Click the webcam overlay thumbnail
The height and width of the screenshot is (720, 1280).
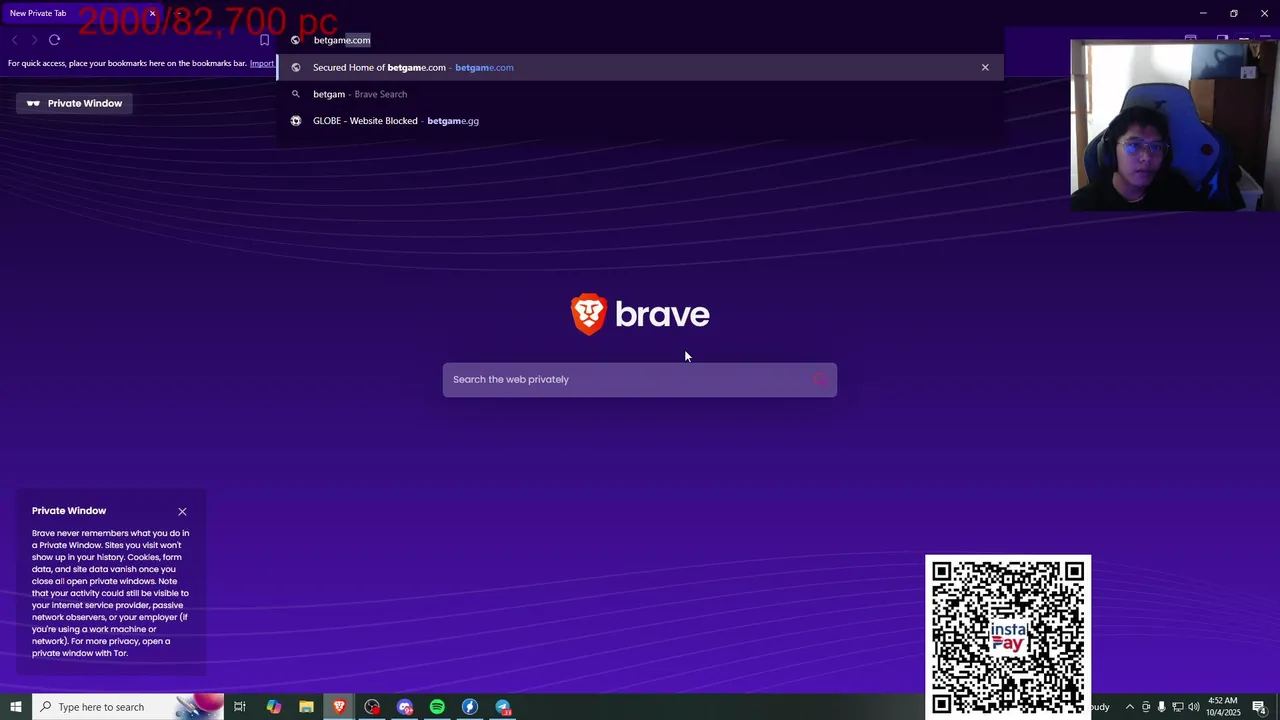1175,125
